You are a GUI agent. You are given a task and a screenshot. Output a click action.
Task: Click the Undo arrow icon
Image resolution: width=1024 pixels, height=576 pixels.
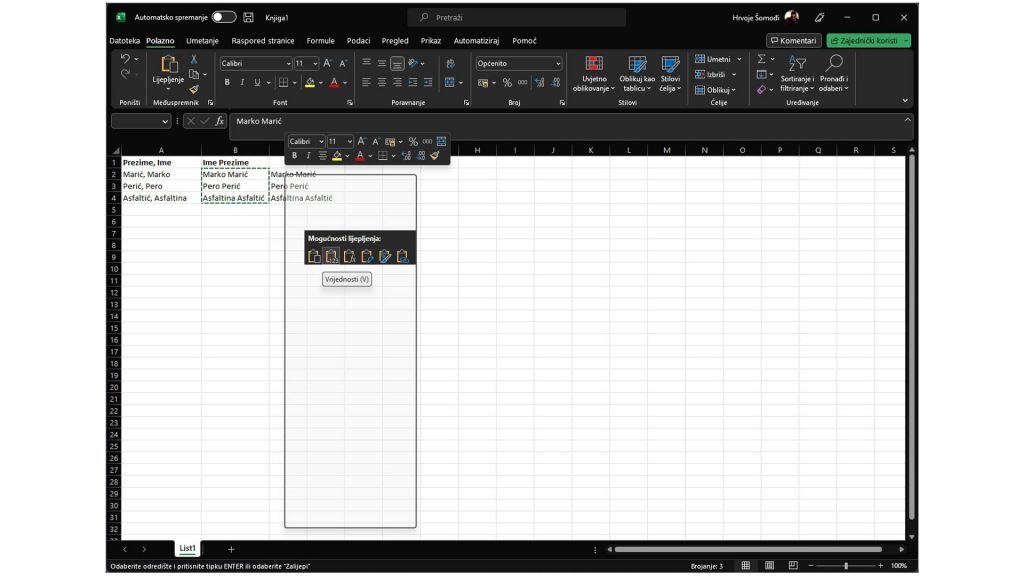pos(125,59)
